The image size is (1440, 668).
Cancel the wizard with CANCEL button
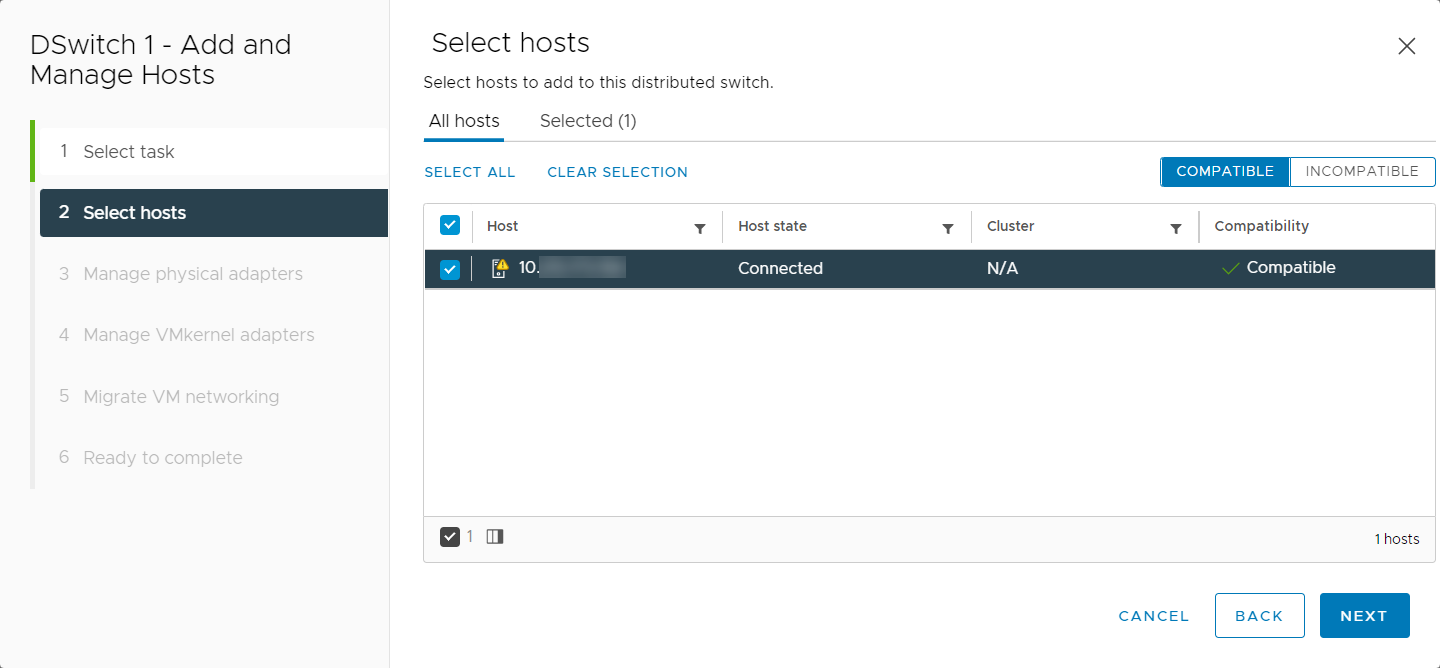click(1154, 616)
